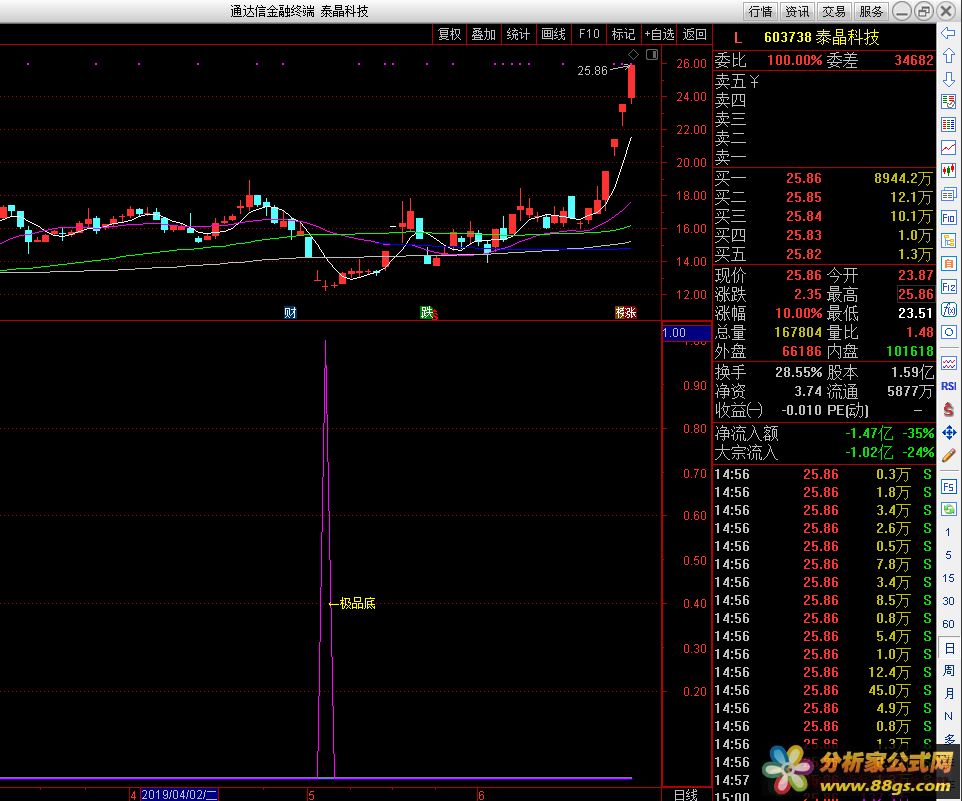962x801 pixels.
Task: Click the small panel icon atop the chart
Action: click(x=652, y=55)
